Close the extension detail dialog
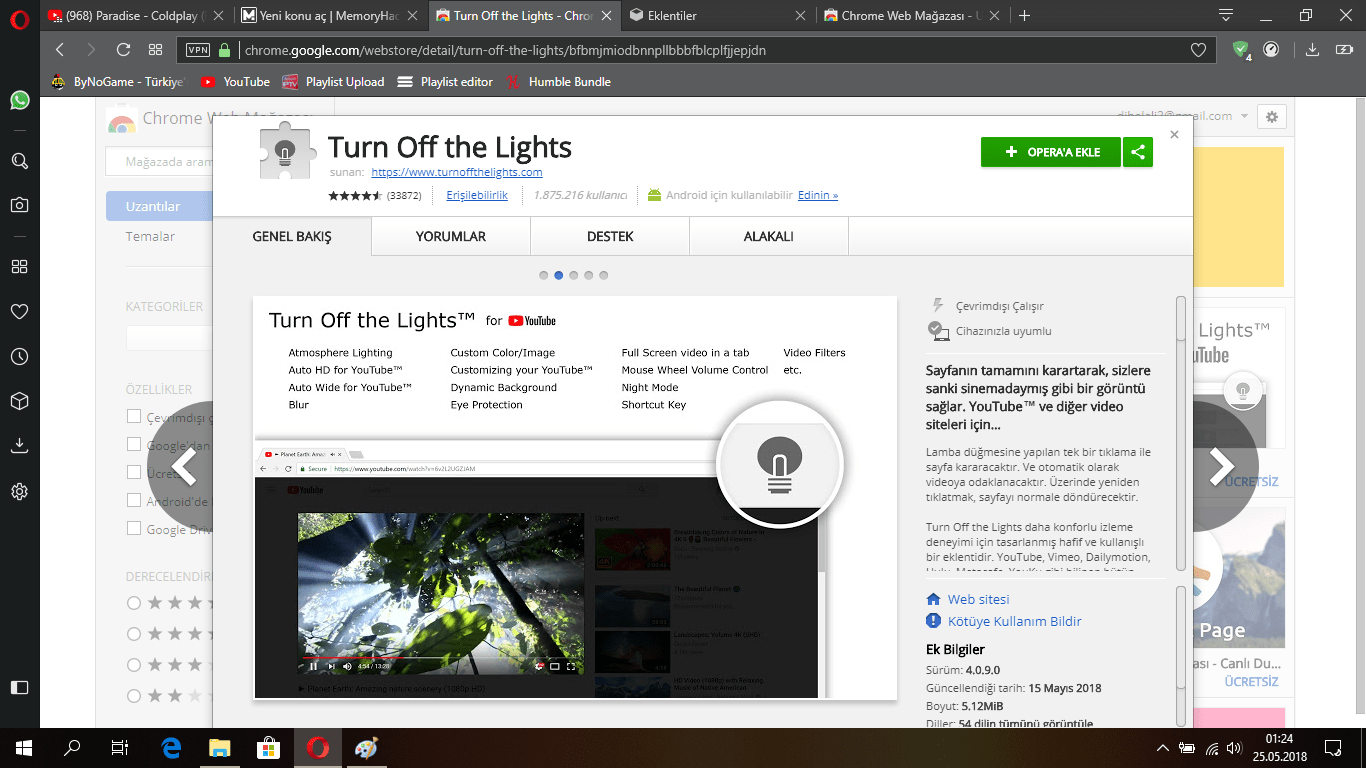The image size is (1366, 768). [1174, 134]
